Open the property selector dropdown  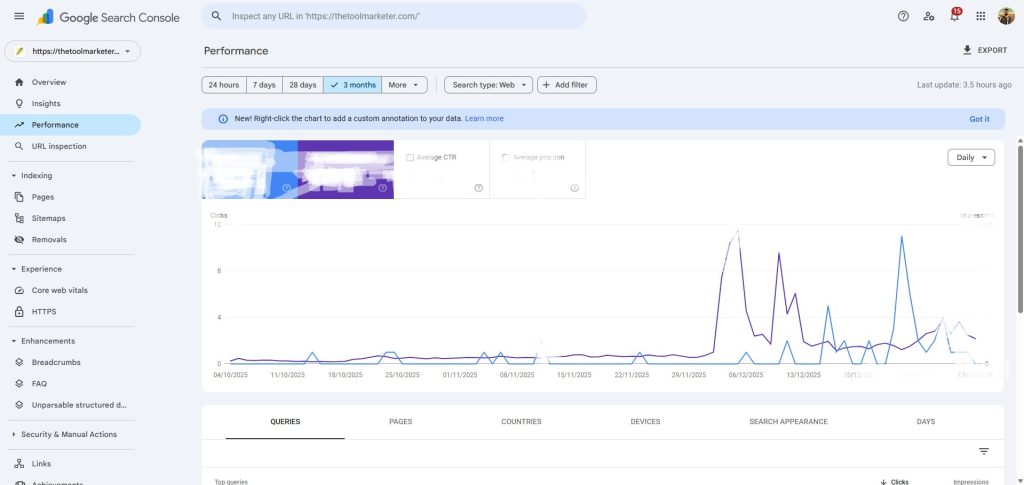(x=72, y=51)
